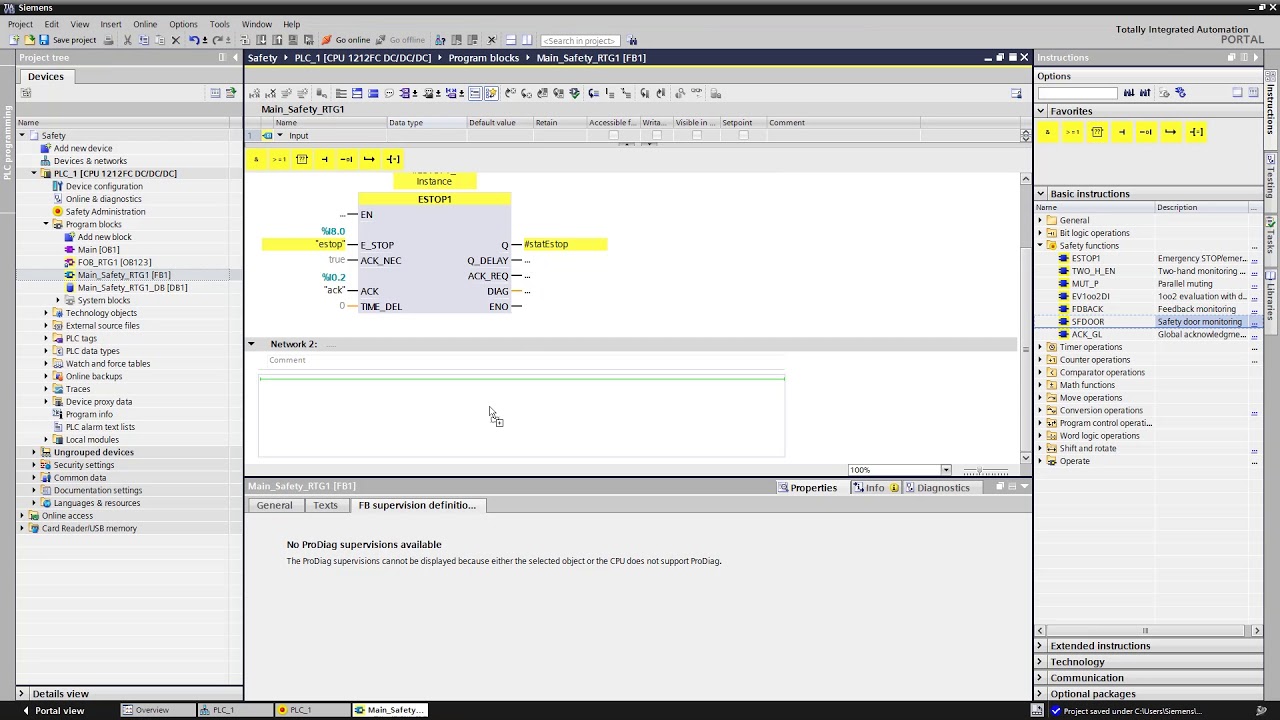
Task: Click the AND (&) favorite in editor bar
Action: coord(256,159)
